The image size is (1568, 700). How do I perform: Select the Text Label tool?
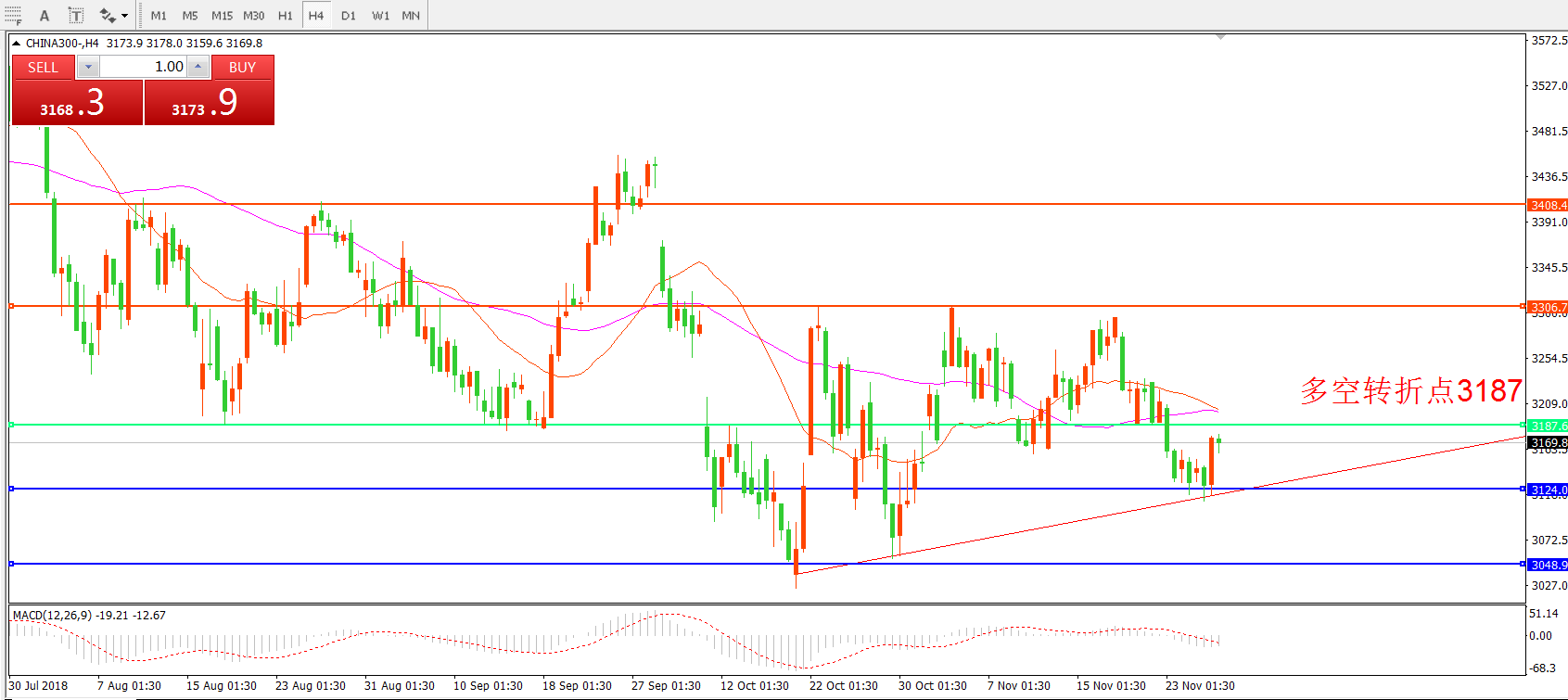[76, 15]
